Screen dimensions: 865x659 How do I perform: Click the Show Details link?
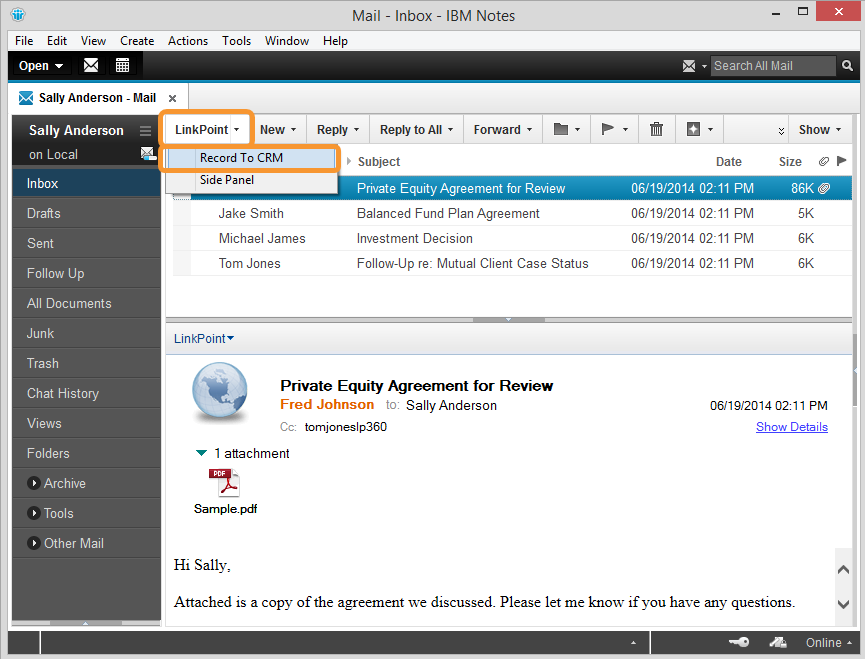point(792,427)
